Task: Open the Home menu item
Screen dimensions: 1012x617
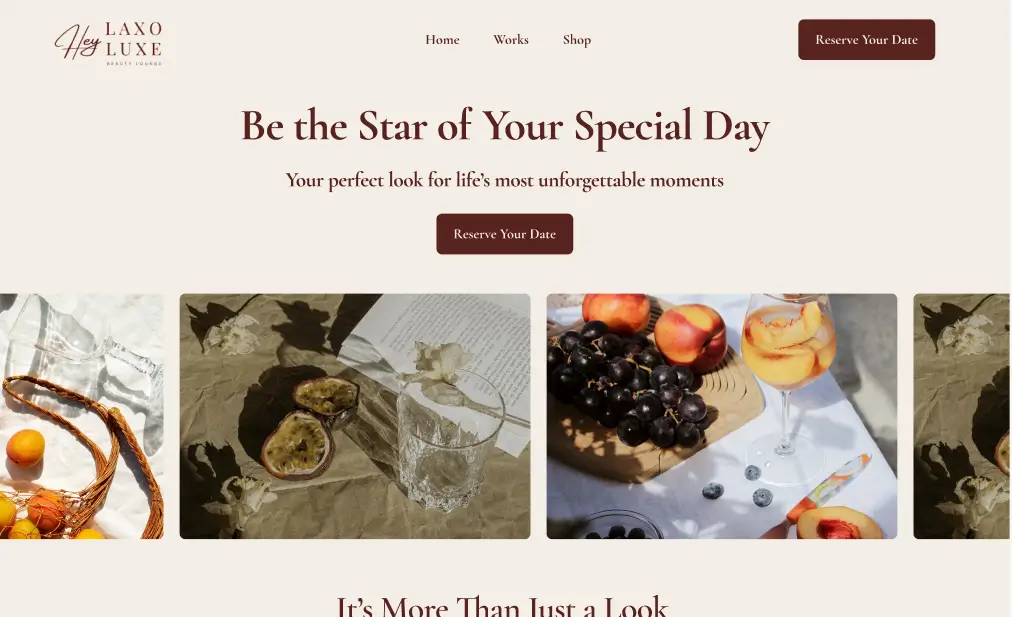Action: pyautogui.click(x=442, y=40)
